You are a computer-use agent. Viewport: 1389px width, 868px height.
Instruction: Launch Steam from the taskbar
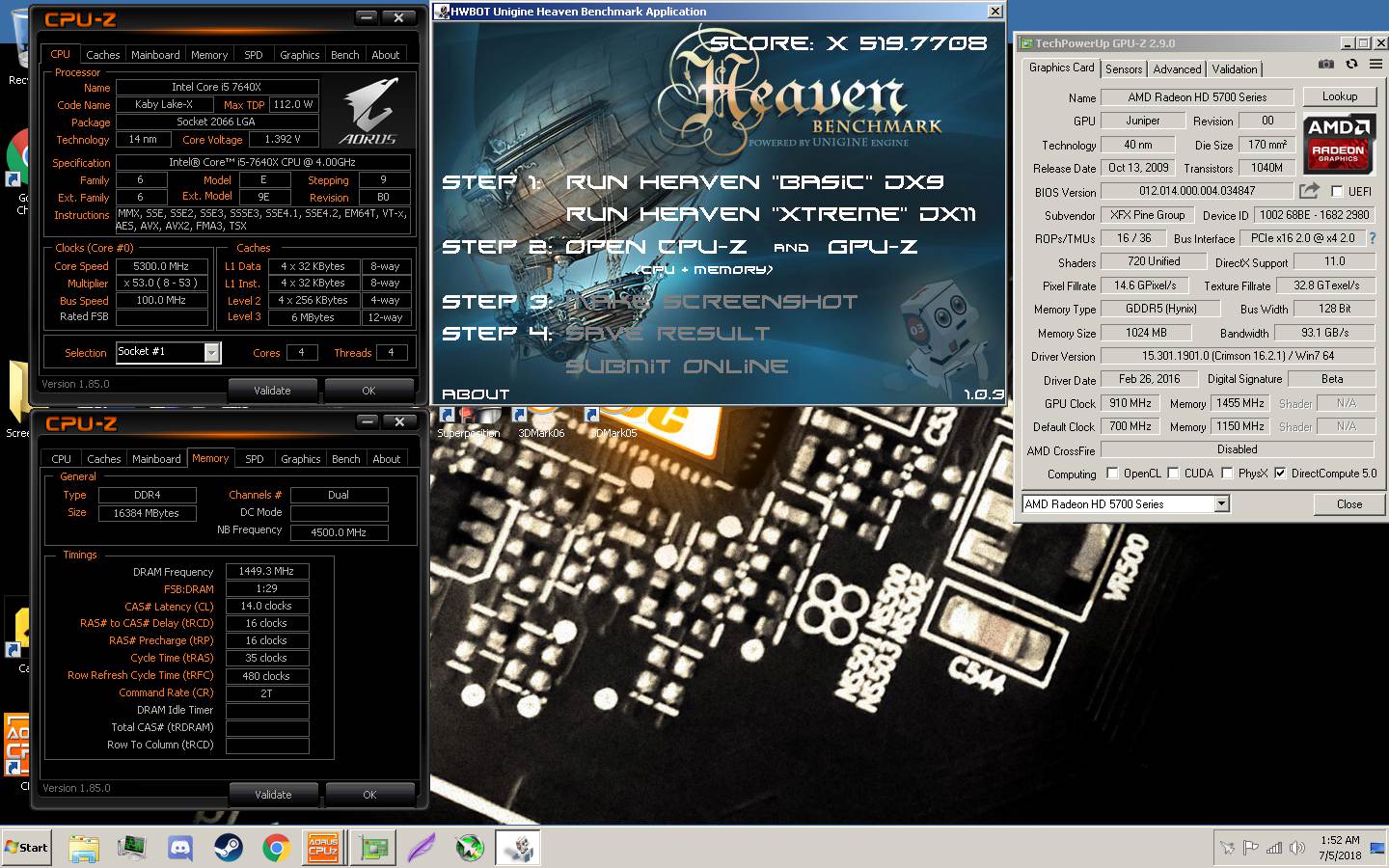click(x=229, y=848)
